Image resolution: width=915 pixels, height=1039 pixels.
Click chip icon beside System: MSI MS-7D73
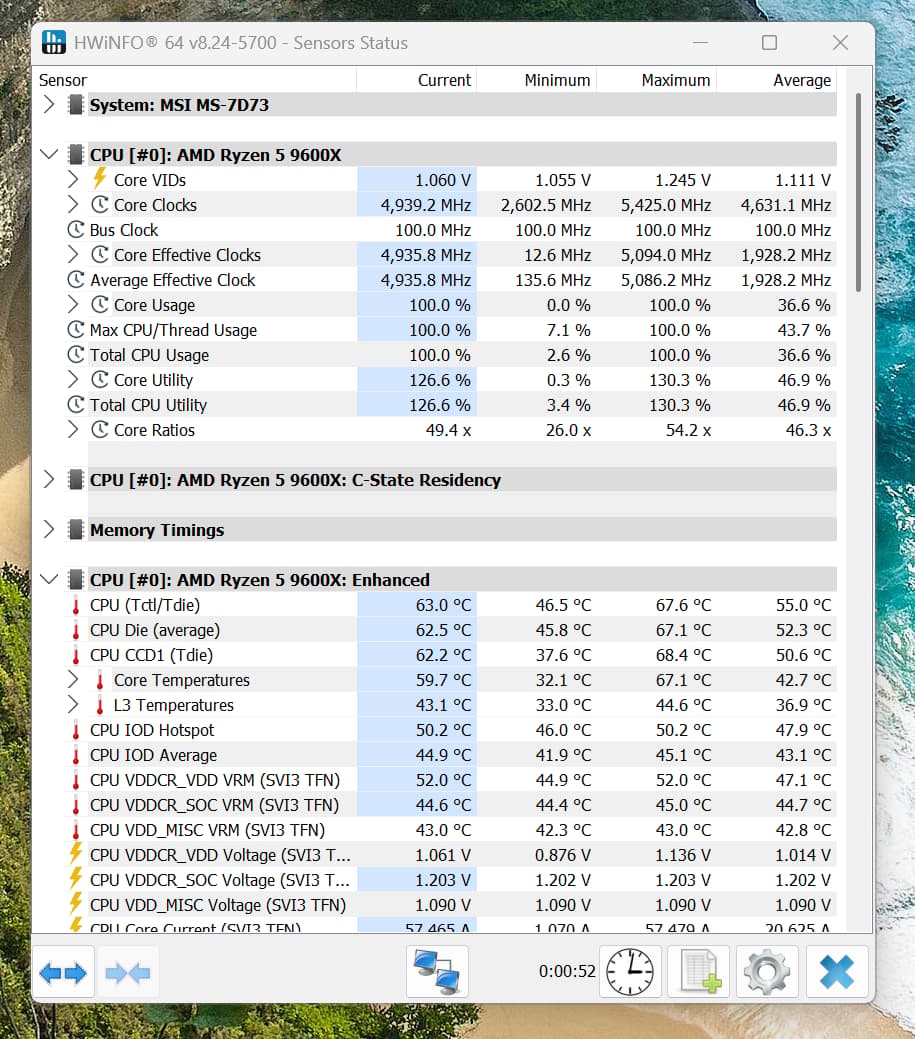tap(76, 105)
